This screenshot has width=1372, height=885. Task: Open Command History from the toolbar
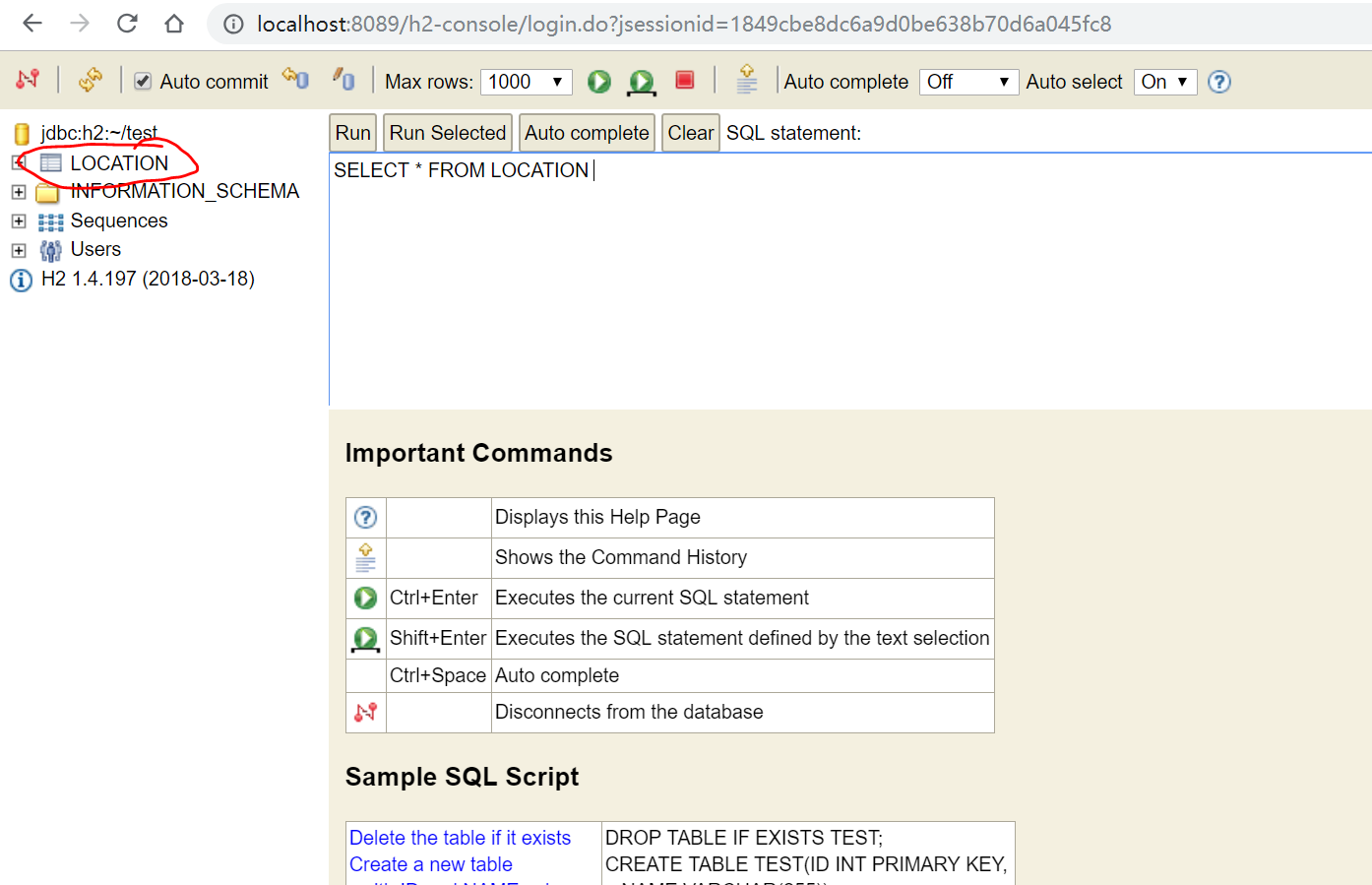747,79
